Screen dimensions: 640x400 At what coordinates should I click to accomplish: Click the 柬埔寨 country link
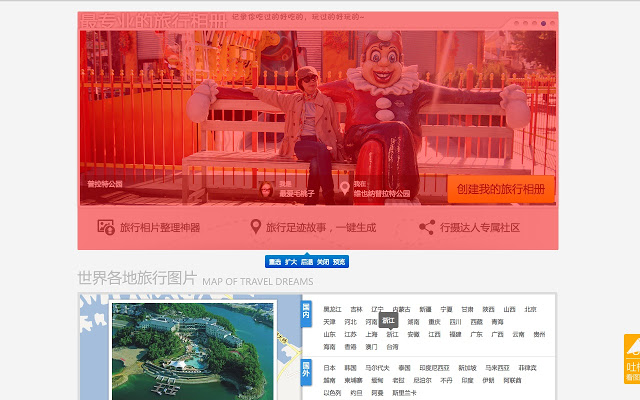353,380
